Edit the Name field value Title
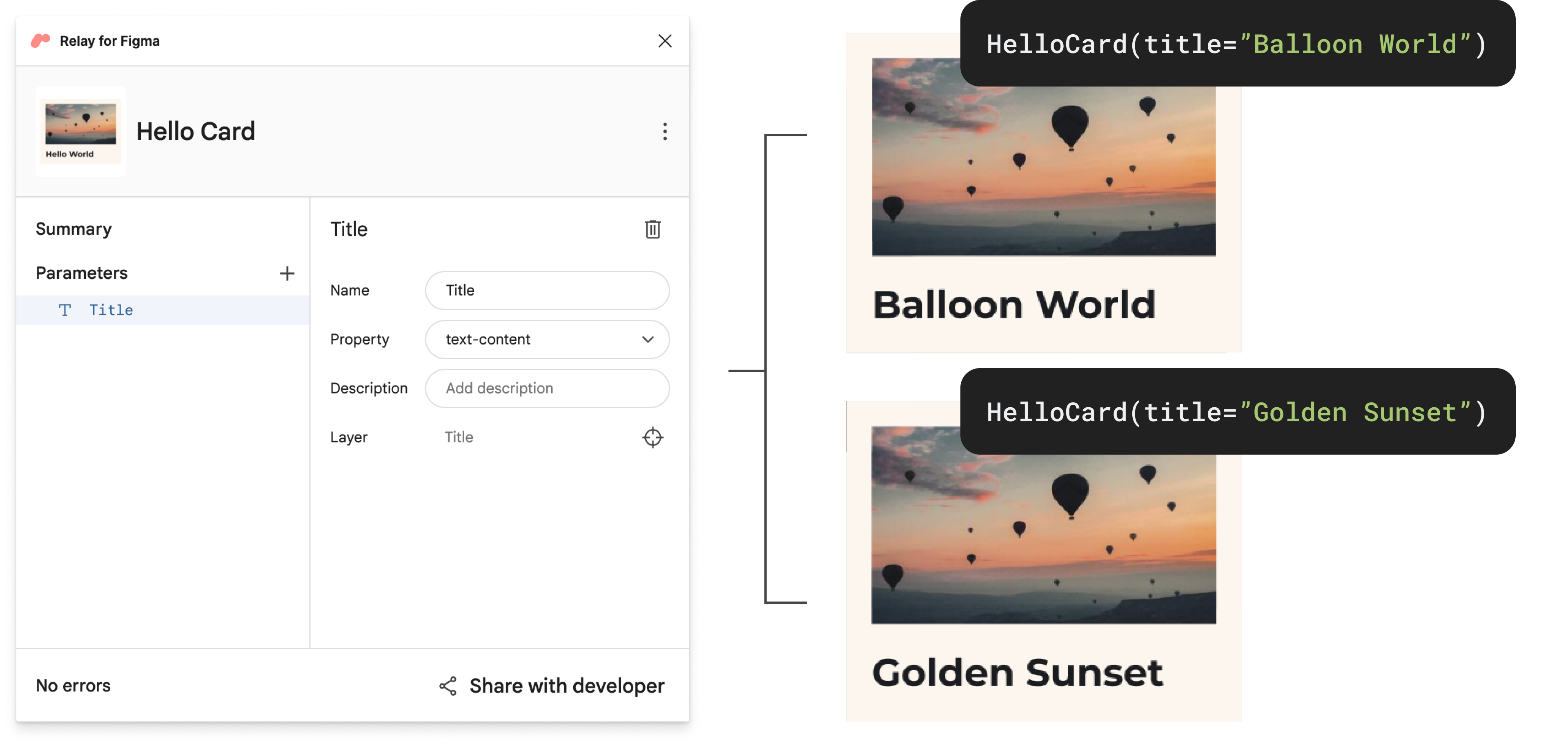The image size is (1568, 746). [x=548, y=290]
